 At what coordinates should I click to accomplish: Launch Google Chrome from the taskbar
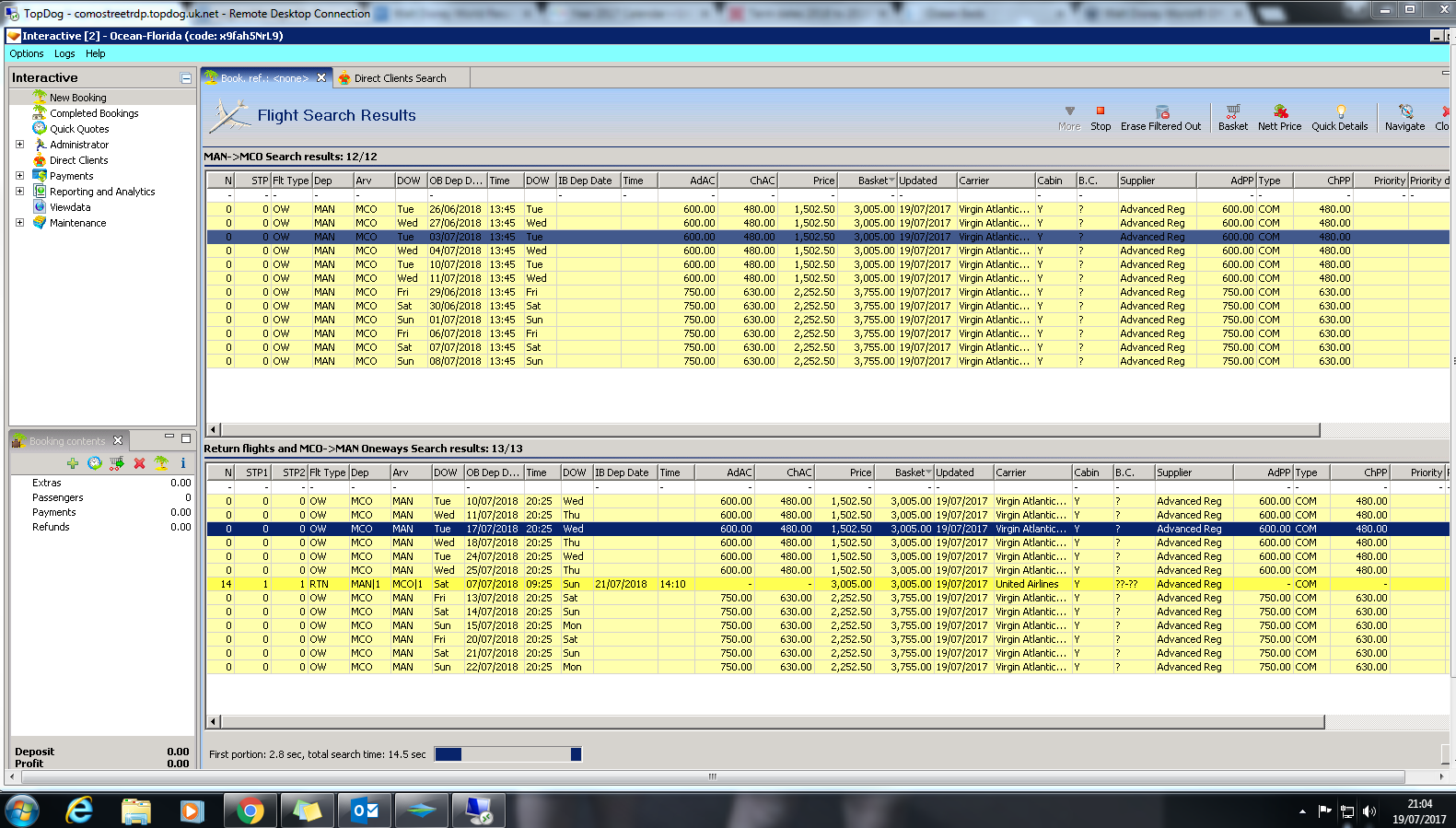250,811
